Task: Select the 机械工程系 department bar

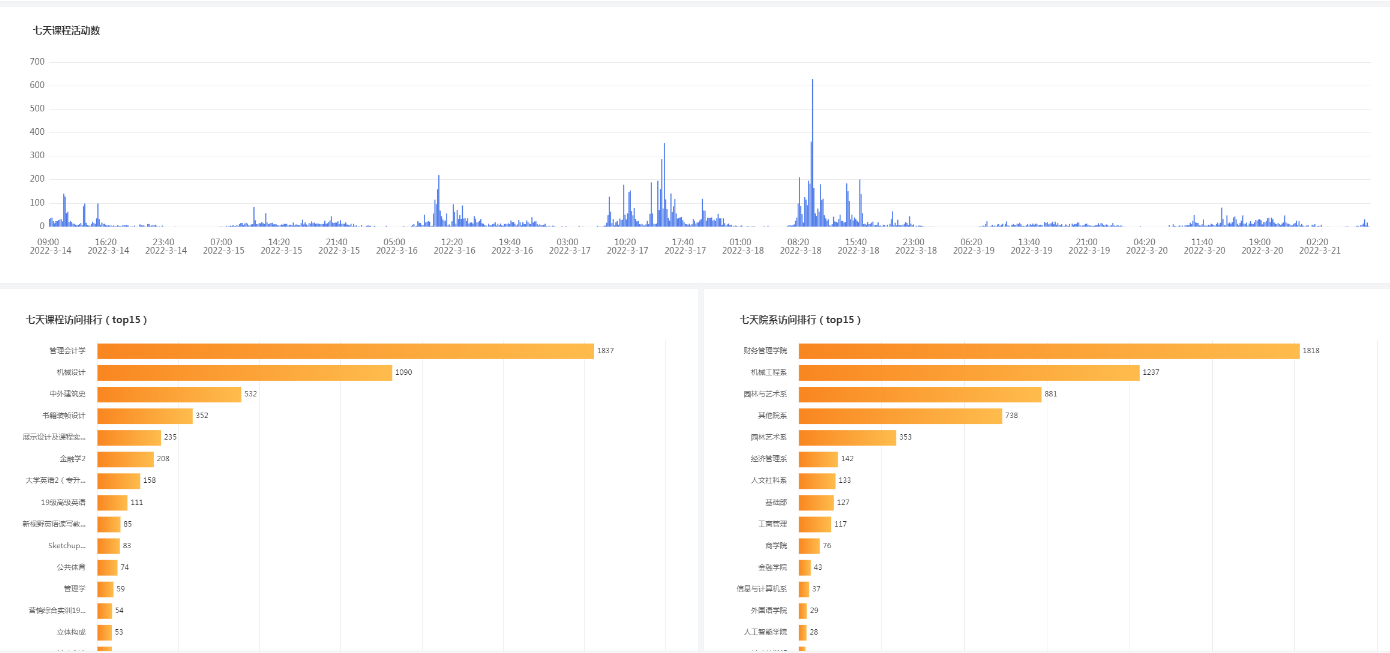Action: click(969, 373)
